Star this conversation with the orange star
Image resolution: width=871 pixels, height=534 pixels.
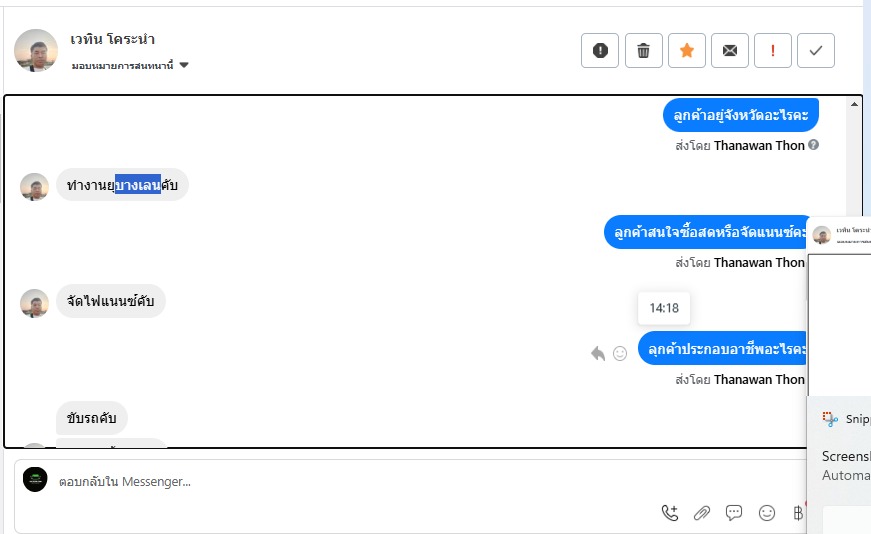pos(687,51)
